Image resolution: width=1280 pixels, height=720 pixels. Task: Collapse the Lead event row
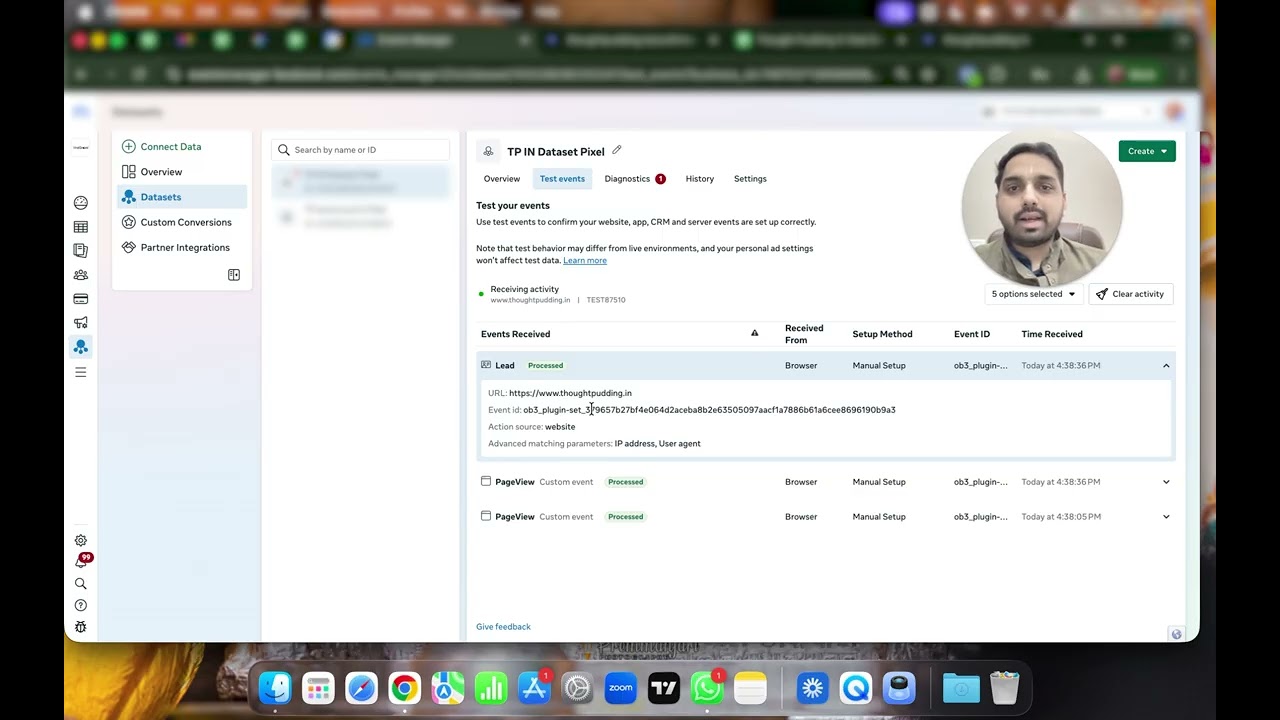(x=1166, y=366)
